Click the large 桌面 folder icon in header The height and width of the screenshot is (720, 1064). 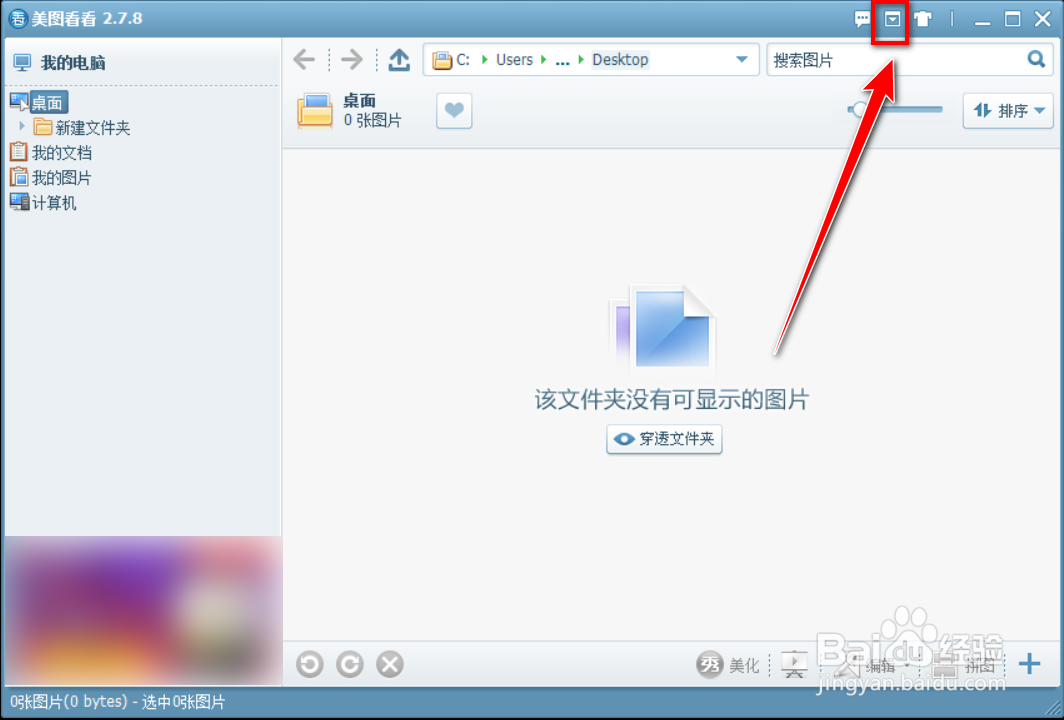315,111
